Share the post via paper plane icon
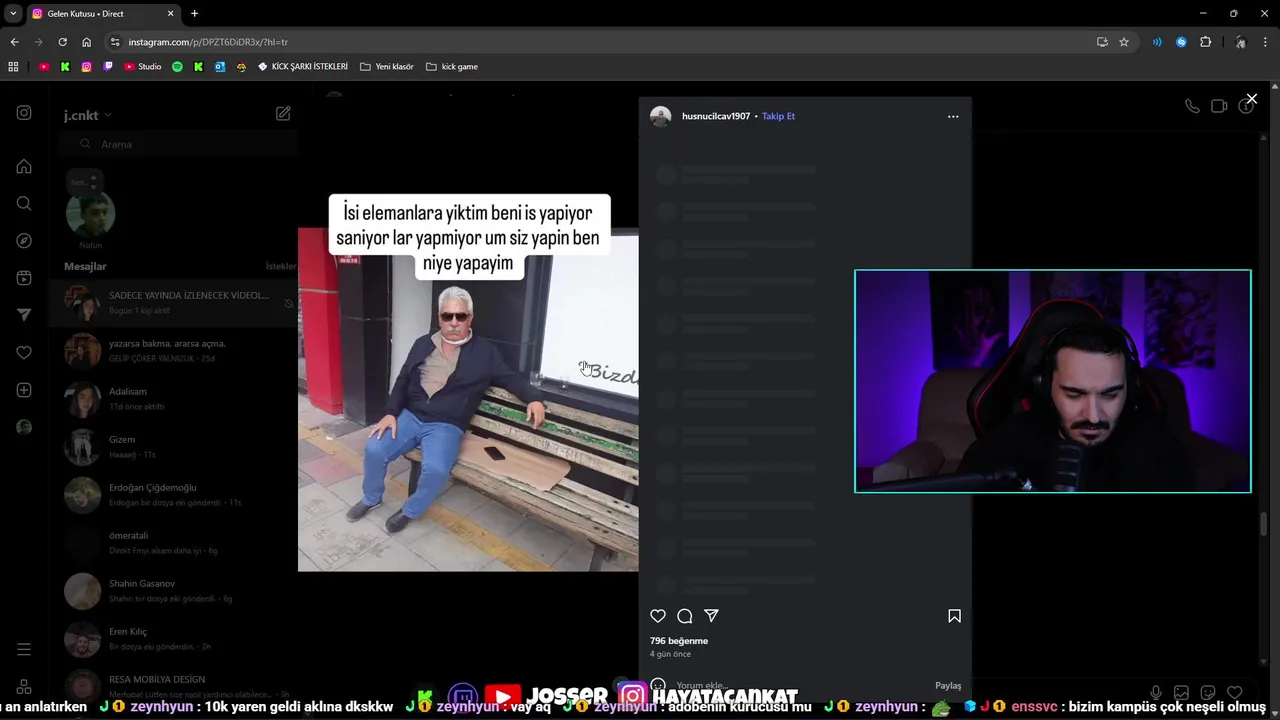Image resolution: width=1280 pixels, height=720 pixels. [711, 616]
